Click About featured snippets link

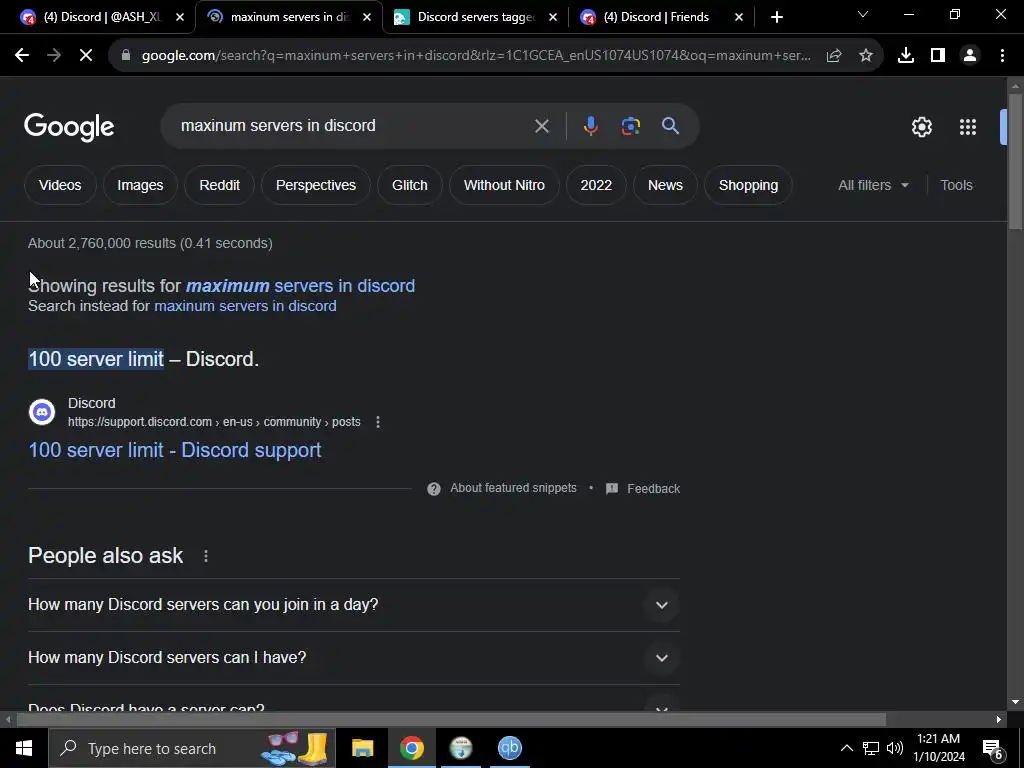click(x=513, y=488)
